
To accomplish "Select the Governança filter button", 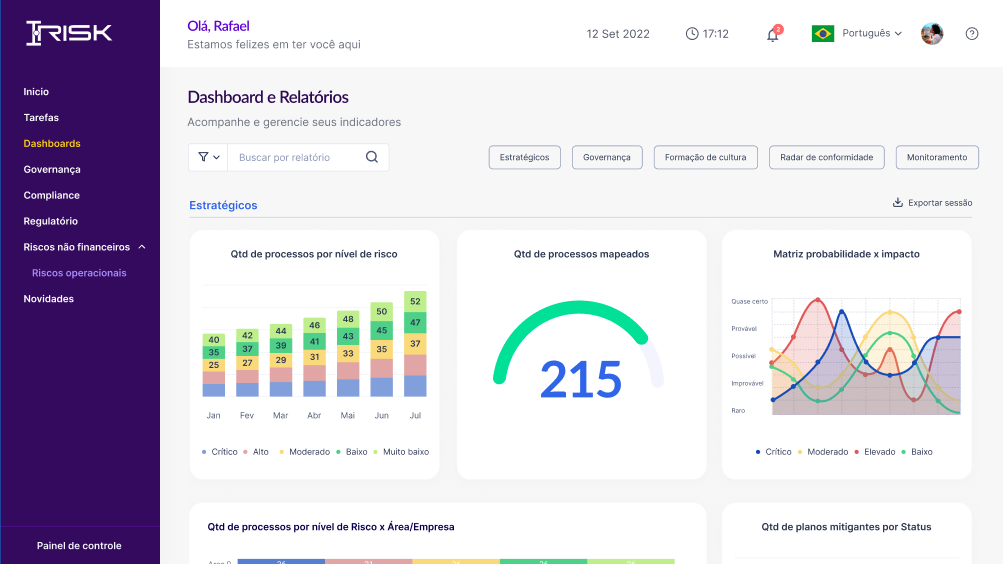I will [x=607, y=157].
